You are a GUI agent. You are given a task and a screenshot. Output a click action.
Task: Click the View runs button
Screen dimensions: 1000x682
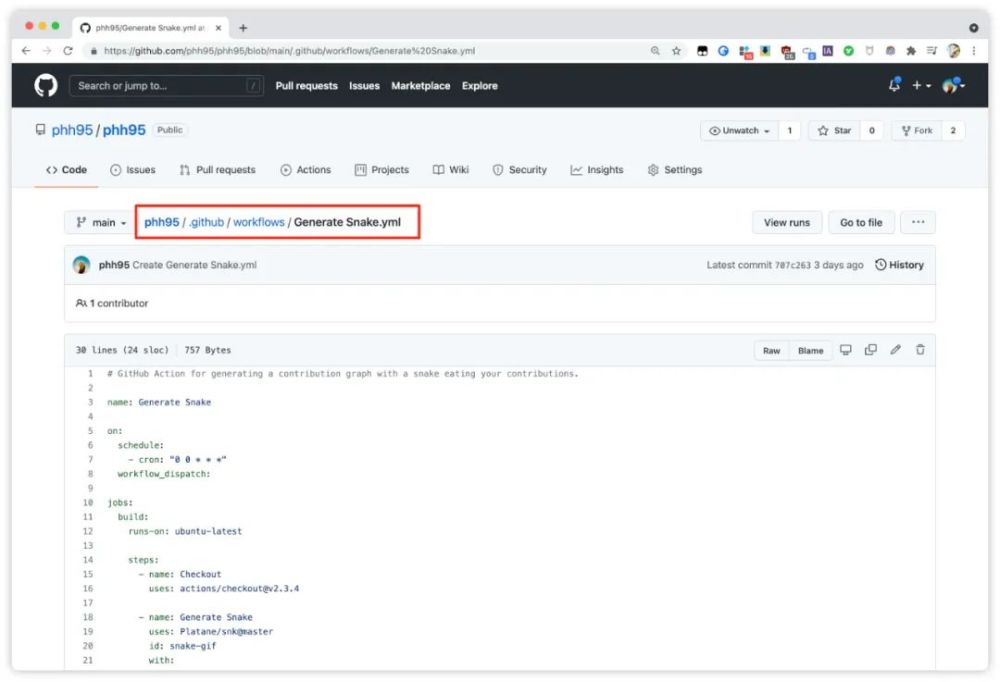pos(787,223)
